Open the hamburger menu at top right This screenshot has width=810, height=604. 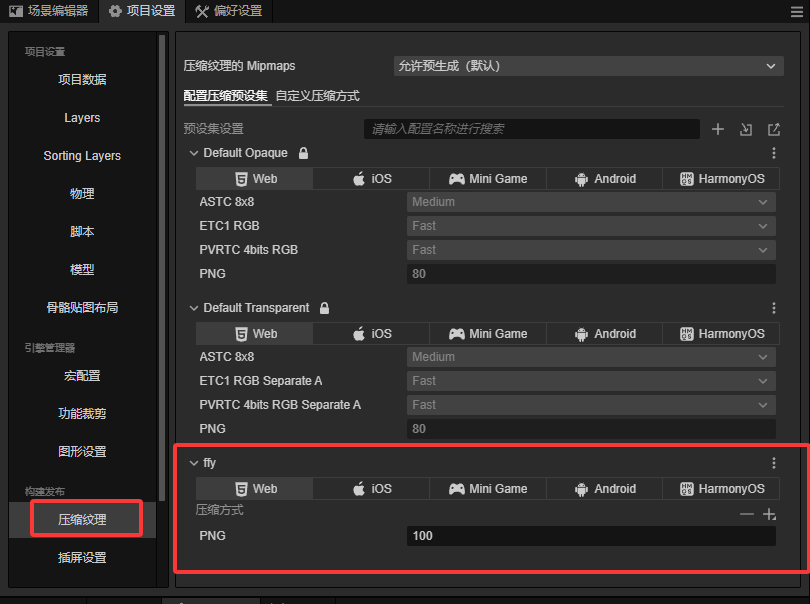coord(797,11)
